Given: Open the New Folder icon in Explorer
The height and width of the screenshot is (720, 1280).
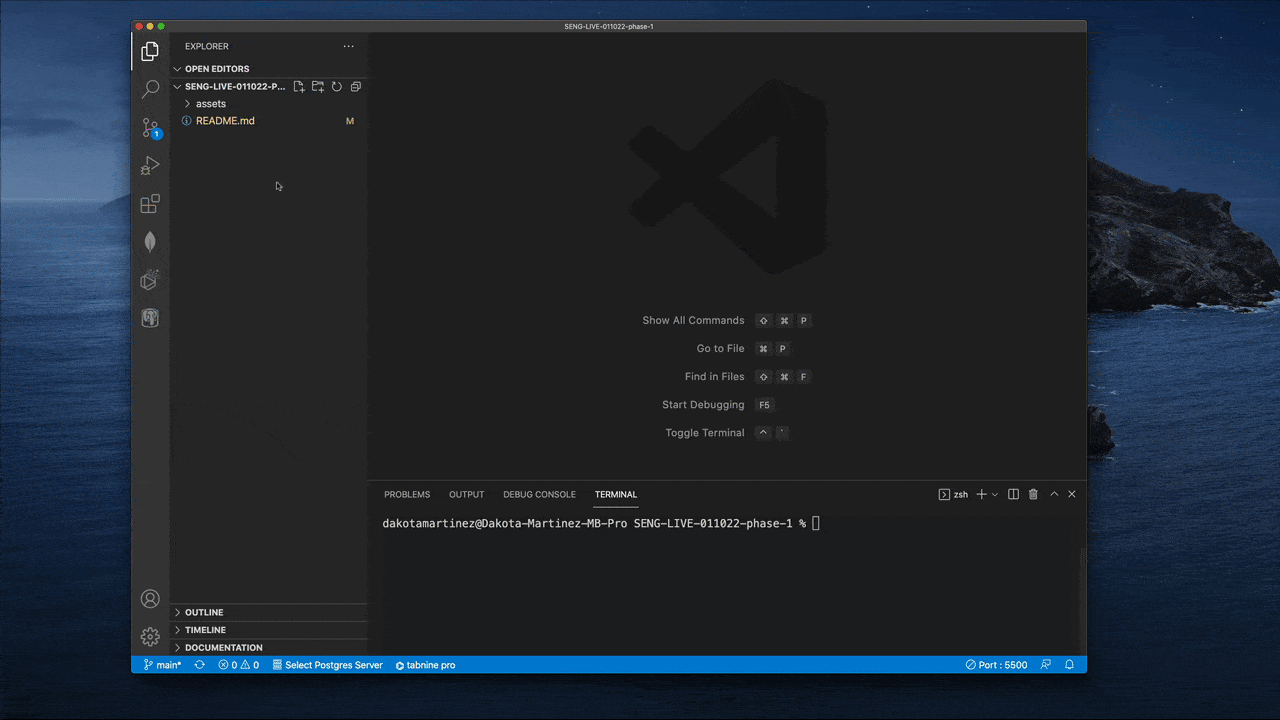Looking at the screenshot, I should (x=317, y=86).
